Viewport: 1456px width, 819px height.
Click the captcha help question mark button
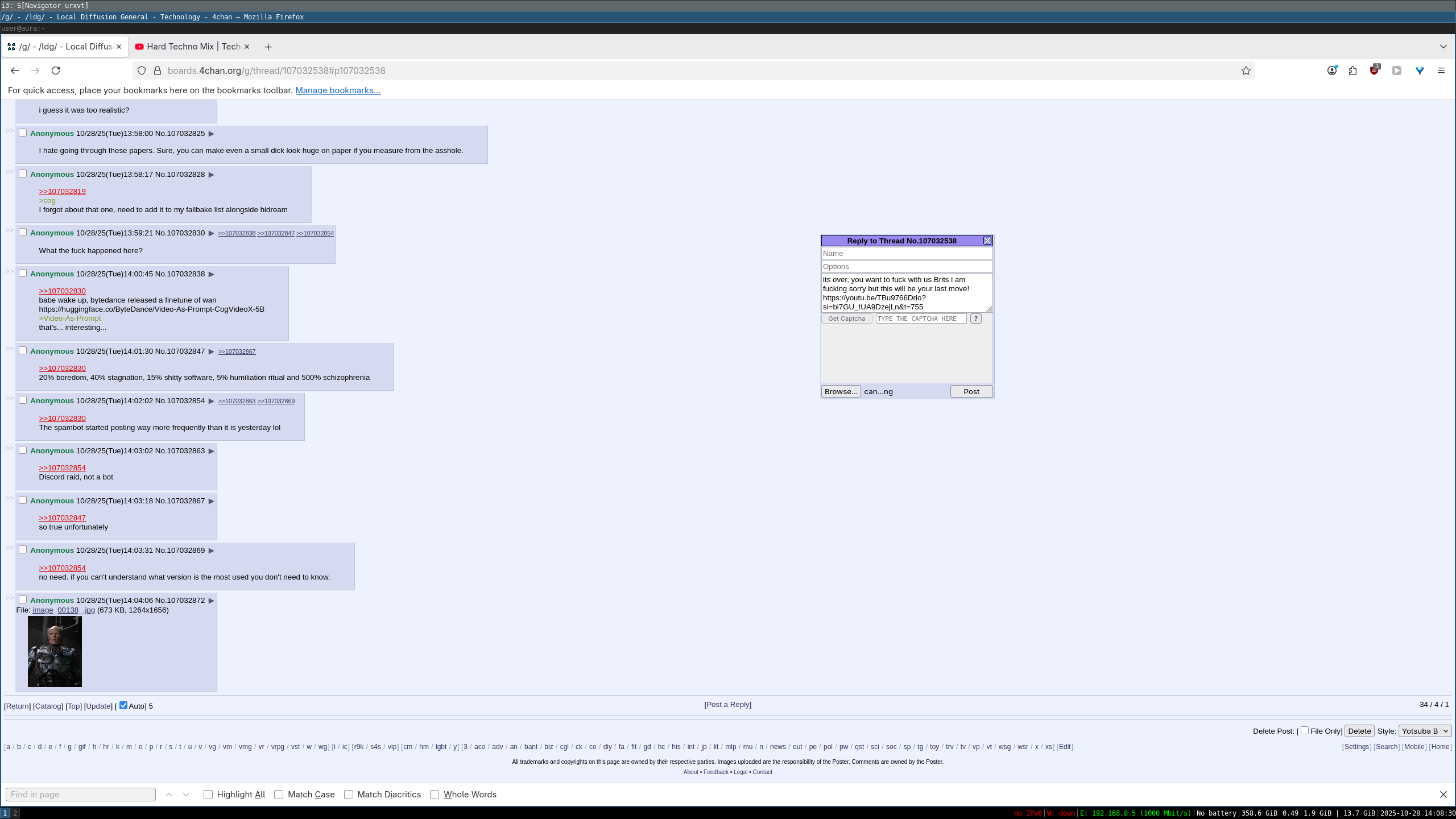[976, 318]
